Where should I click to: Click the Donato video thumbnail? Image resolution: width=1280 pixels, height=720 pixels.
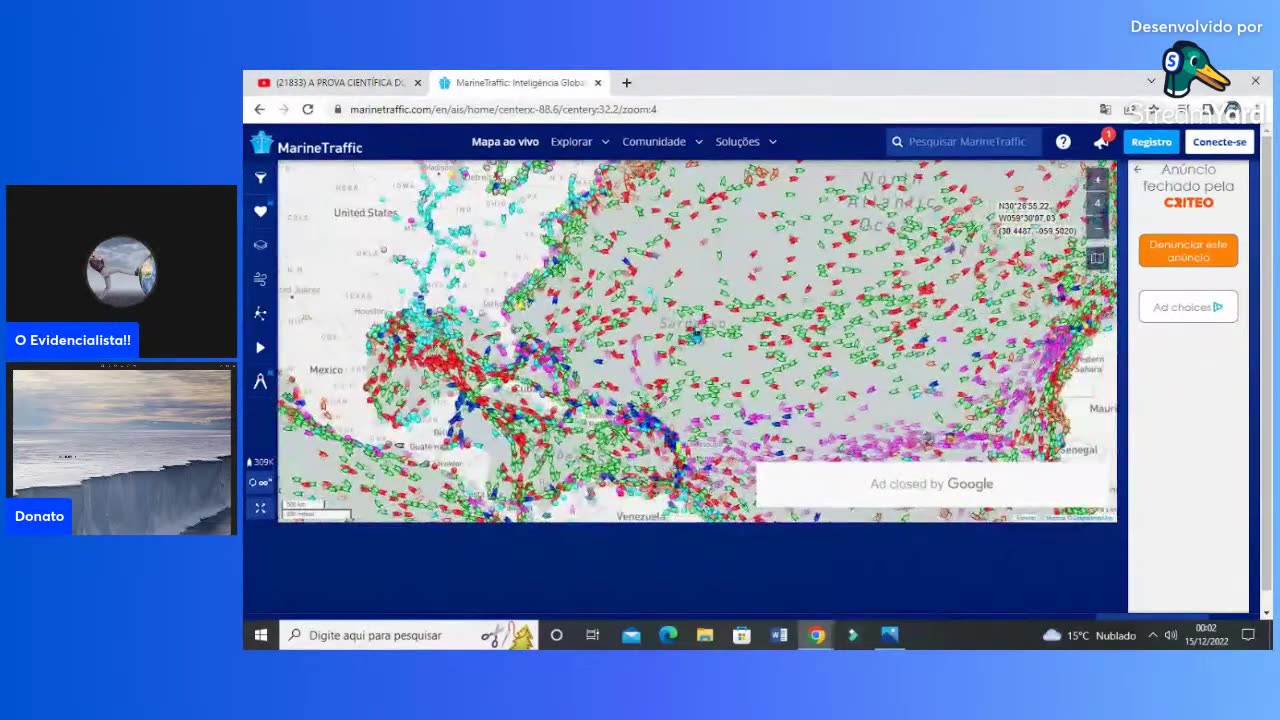pyautogui.click(x=122, y=449)
